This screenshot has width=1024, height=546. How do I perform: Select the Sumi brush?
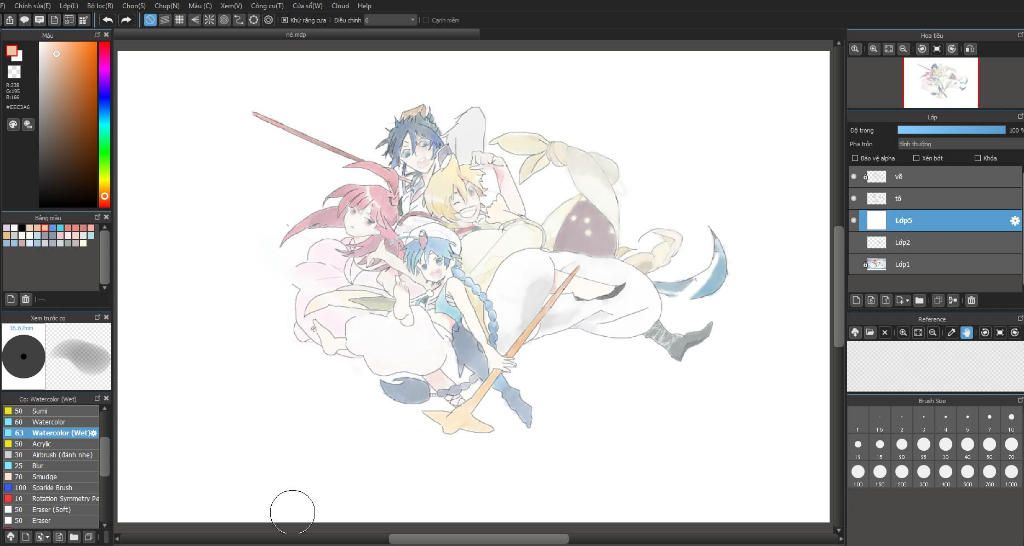[50, 411]
